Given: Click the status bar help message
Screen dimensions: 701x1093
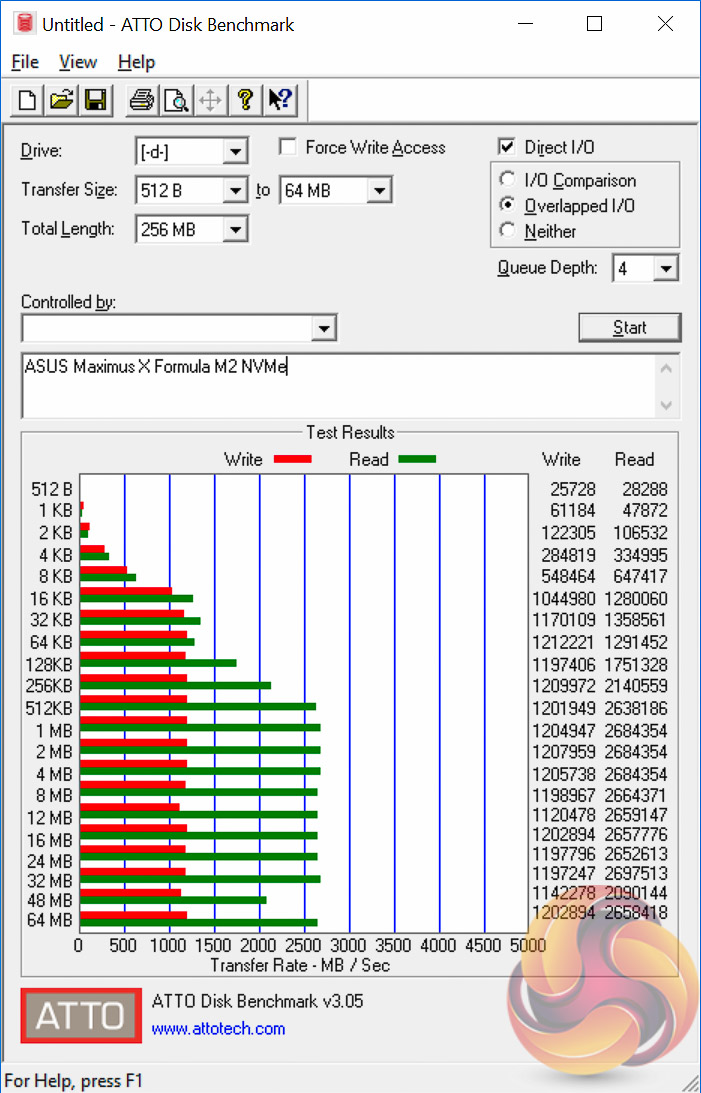Looking at the screenshot, I should [73, 1081].
